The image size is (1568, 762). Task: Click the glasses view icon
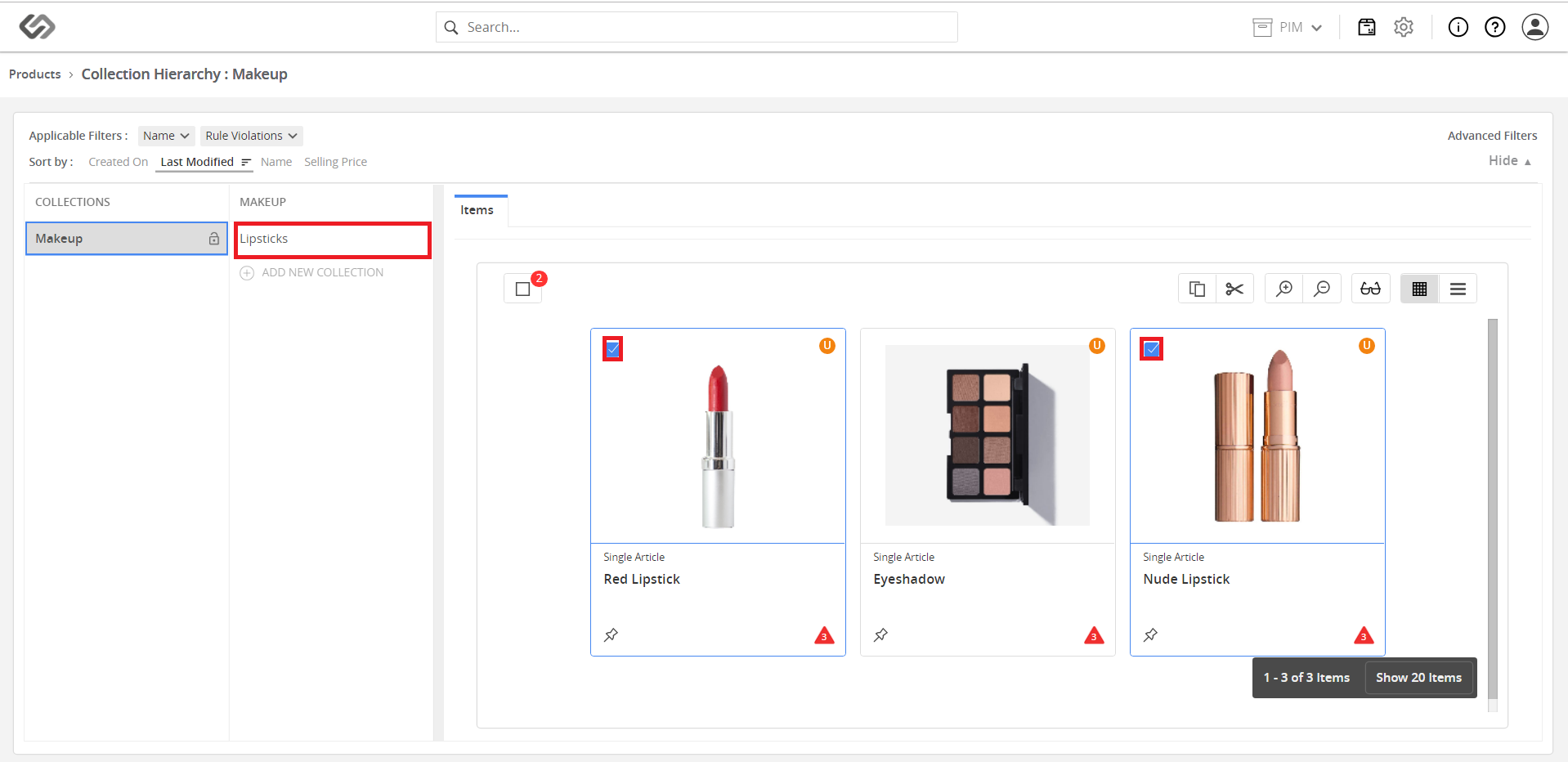[1370, 289]
